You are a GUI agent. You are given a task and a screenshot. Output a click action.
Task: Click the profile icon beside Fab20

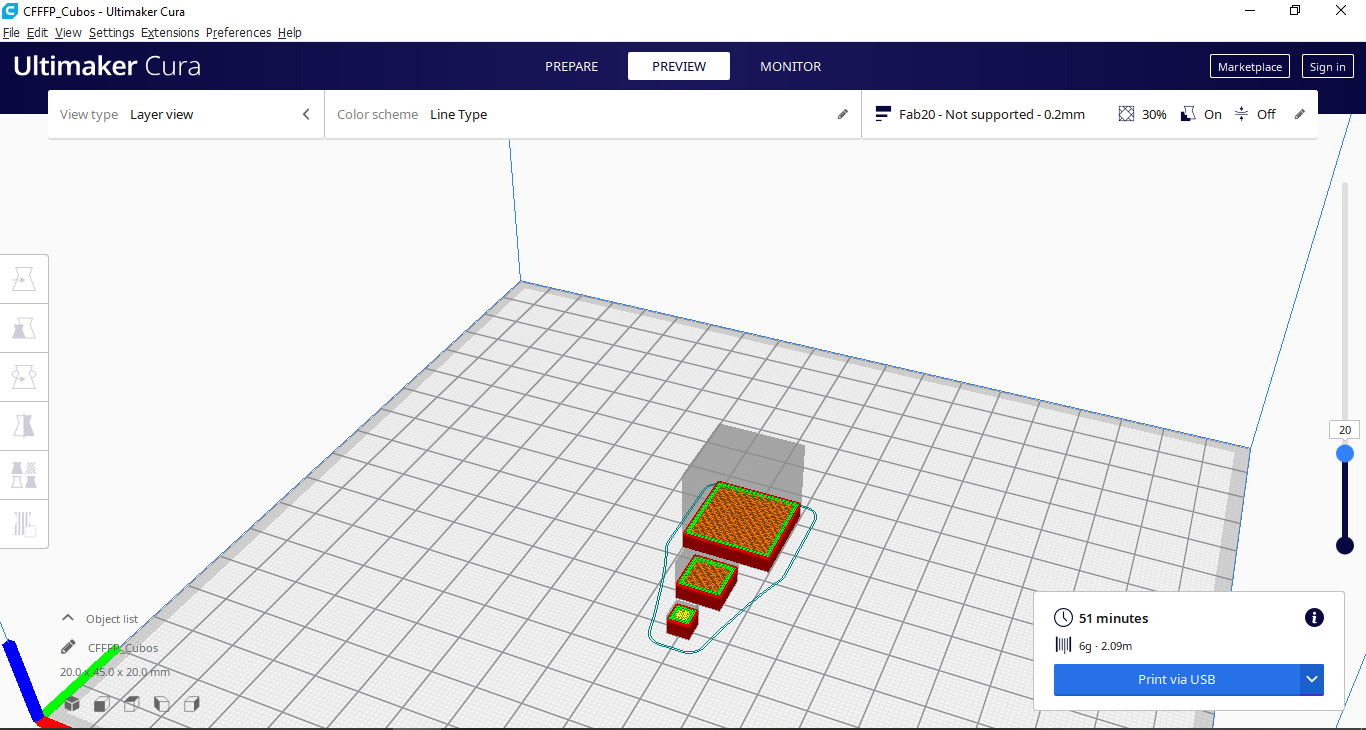click(x=882, y=115)
